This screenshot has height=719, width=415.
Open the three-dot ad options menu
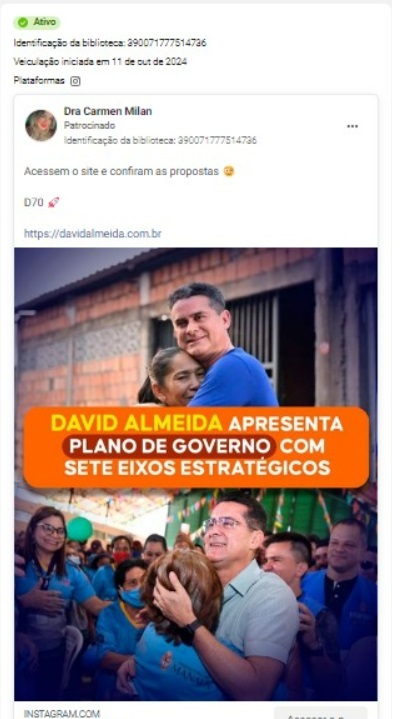(x=352, y=126)
